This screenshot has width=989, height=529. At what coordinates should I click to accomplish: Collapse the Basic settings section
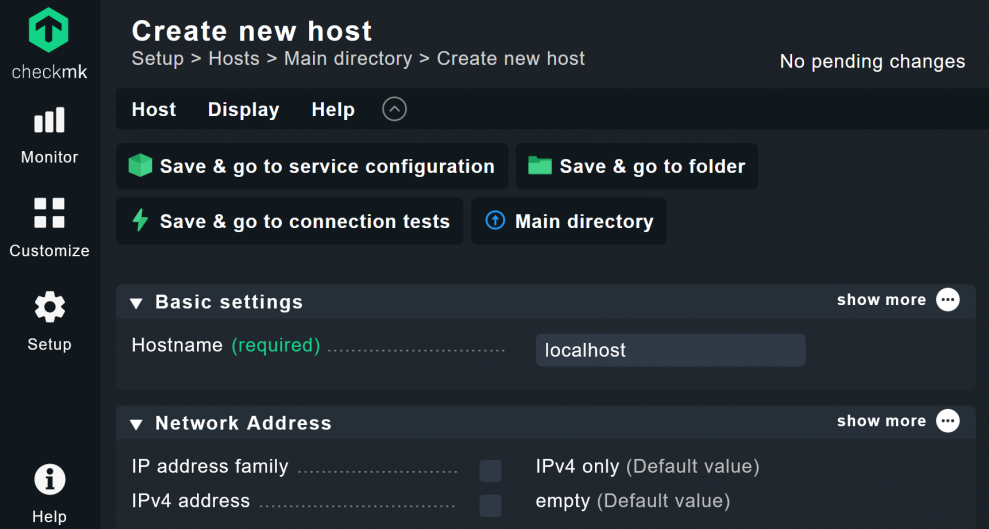(136, 303)
